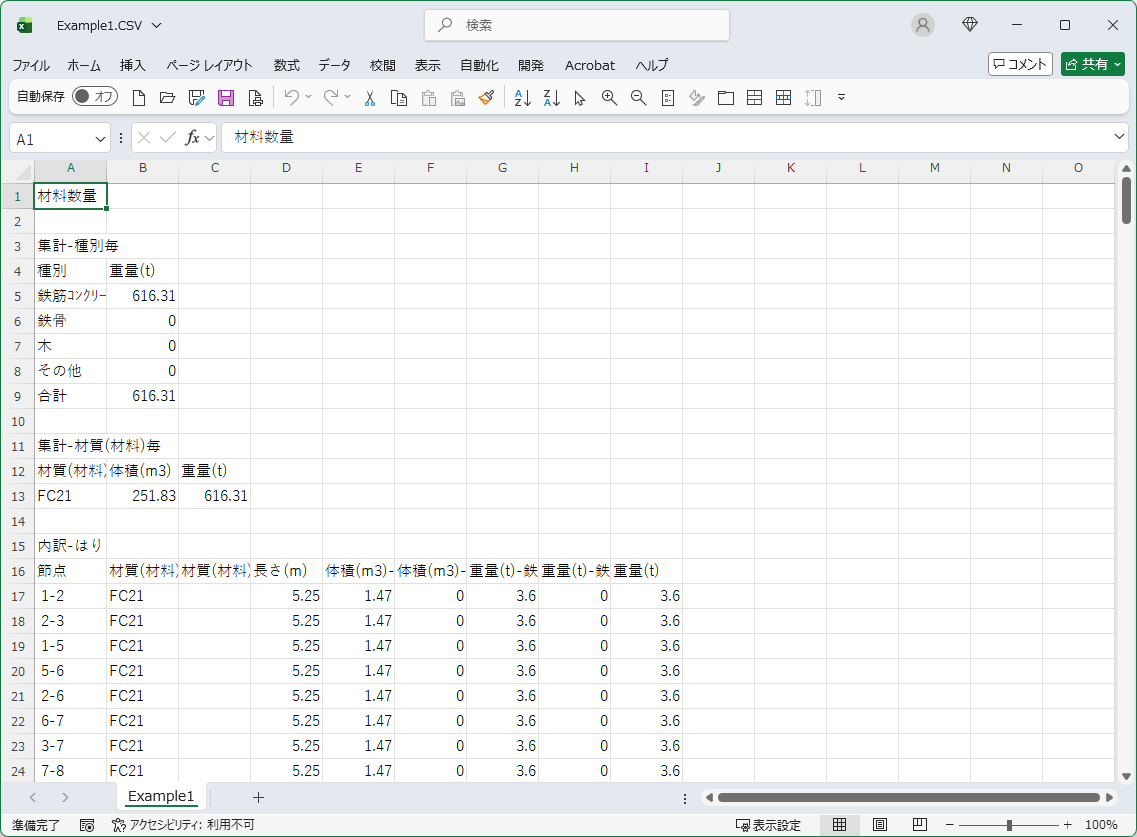Image resolution: width=1137 pixels, height=837 pixels.
Task: Switch to Page Break Preview
Action: (x=919, y=825)
